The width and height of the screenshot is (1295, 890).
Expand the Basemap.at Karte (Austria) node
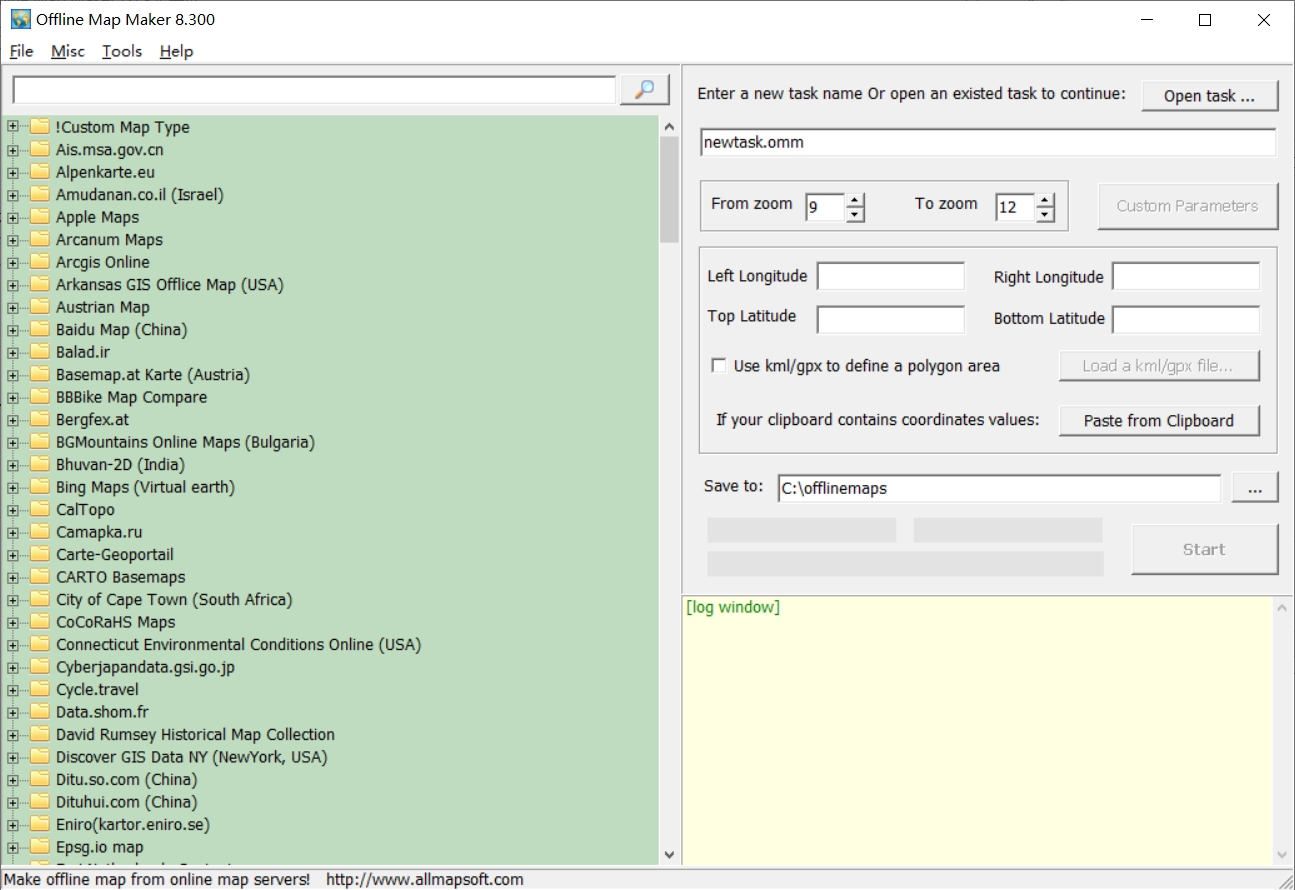tap(13, 375)
